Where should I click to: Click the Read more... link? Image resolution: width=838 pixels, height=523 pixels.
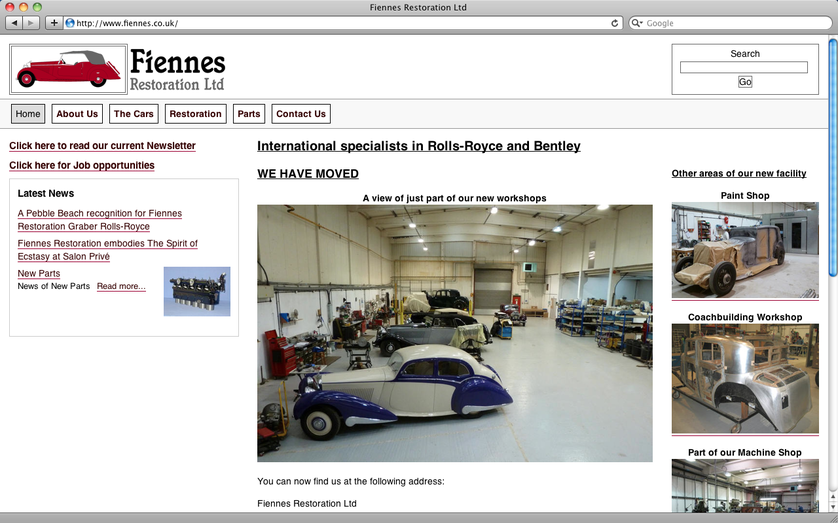pos(121,286)
